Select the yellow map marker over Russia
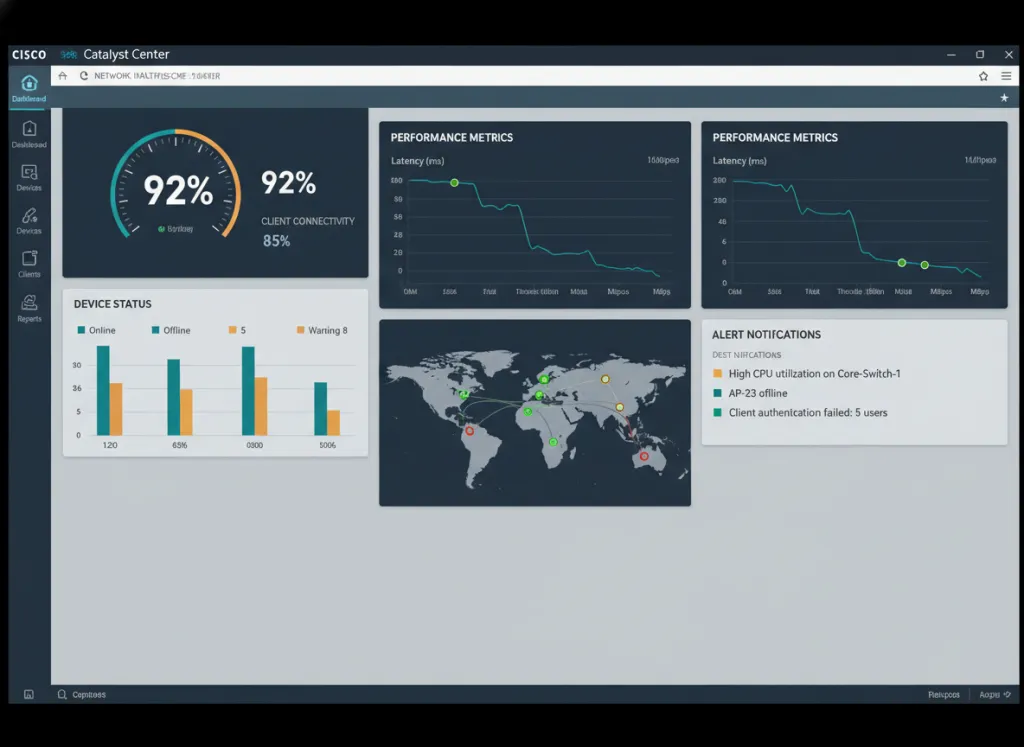Image resolution: width=1024 pixels, height=747 pixels. (x=605, y=379)
